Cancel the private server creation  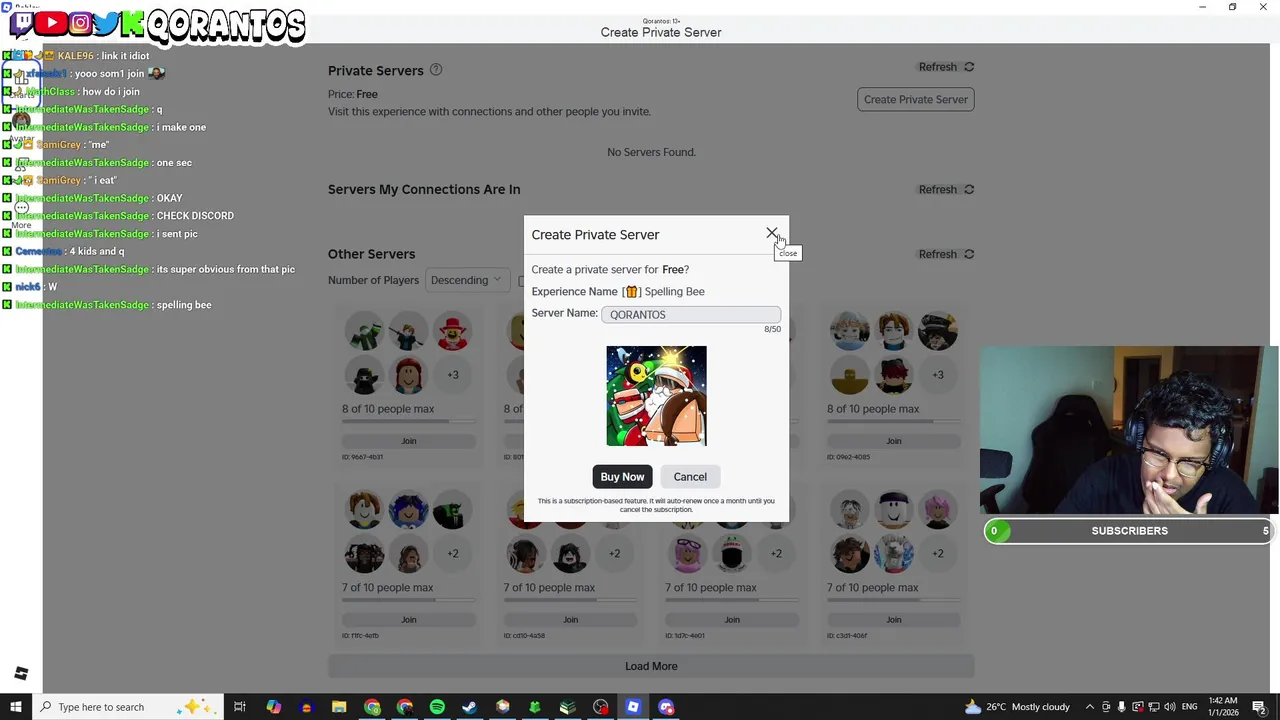point(690,477)
